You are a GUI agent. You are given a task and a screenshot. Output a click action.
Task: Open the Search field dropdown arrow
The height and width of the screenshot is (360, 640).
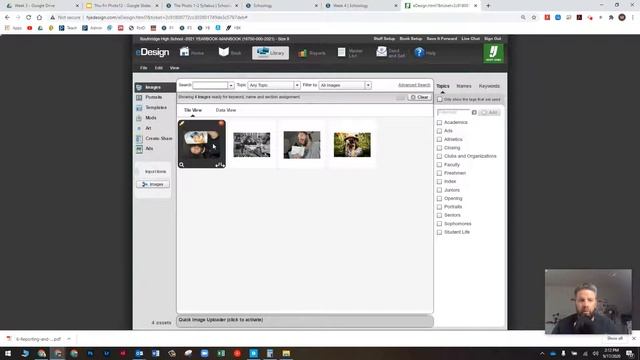(x=231, y=85)
